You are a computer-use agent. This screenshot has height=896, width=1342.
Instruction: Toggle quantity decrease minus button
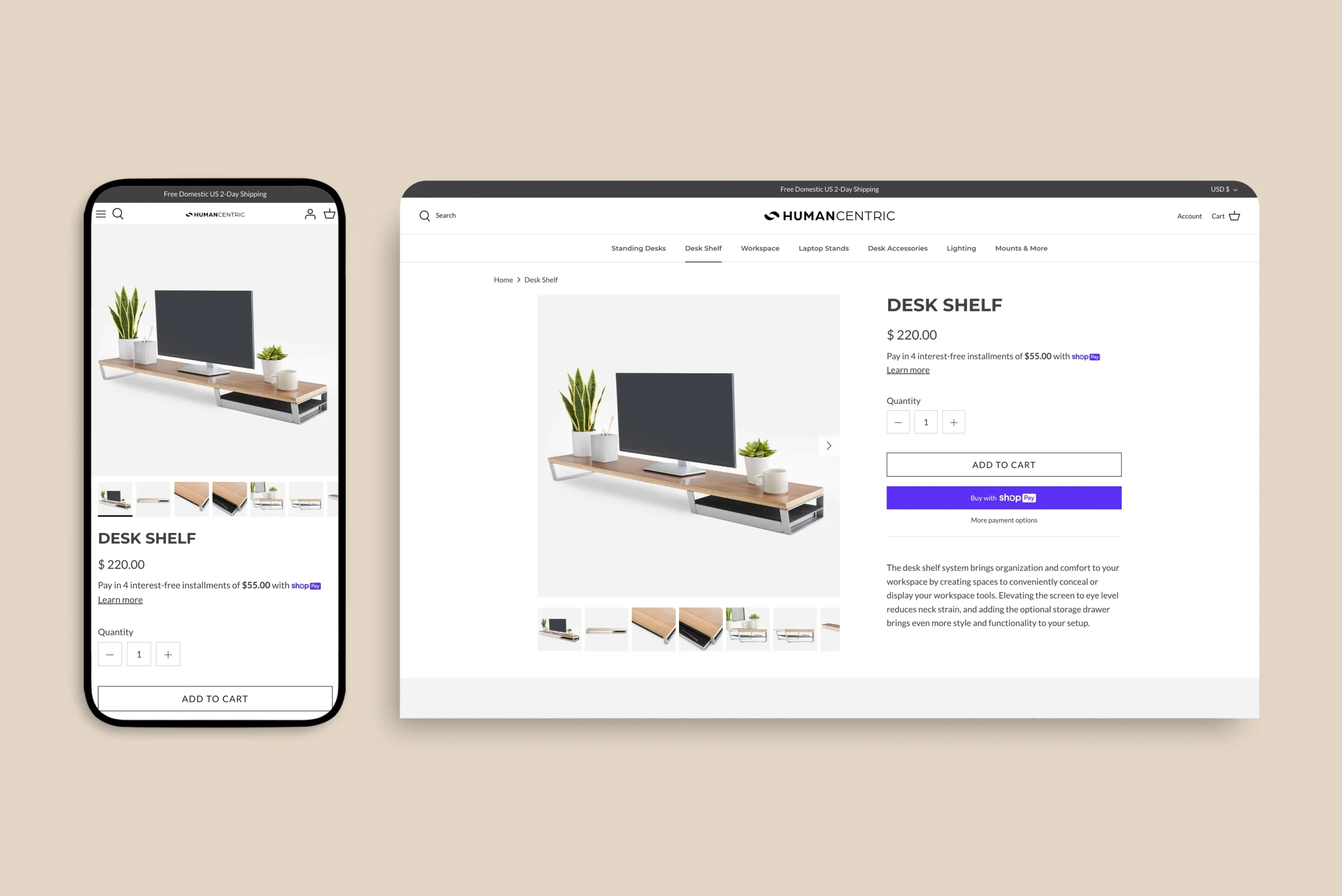tap(897, 422)
